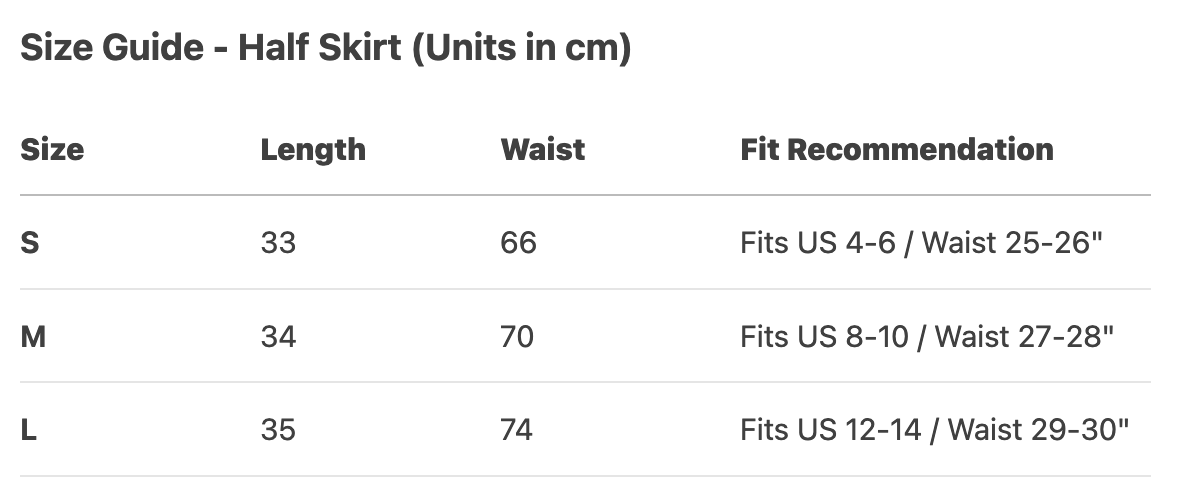Click the 'Fits US 4-6' recommendation text
Viewport: 1202px width, 484px height.
point(817,243)
